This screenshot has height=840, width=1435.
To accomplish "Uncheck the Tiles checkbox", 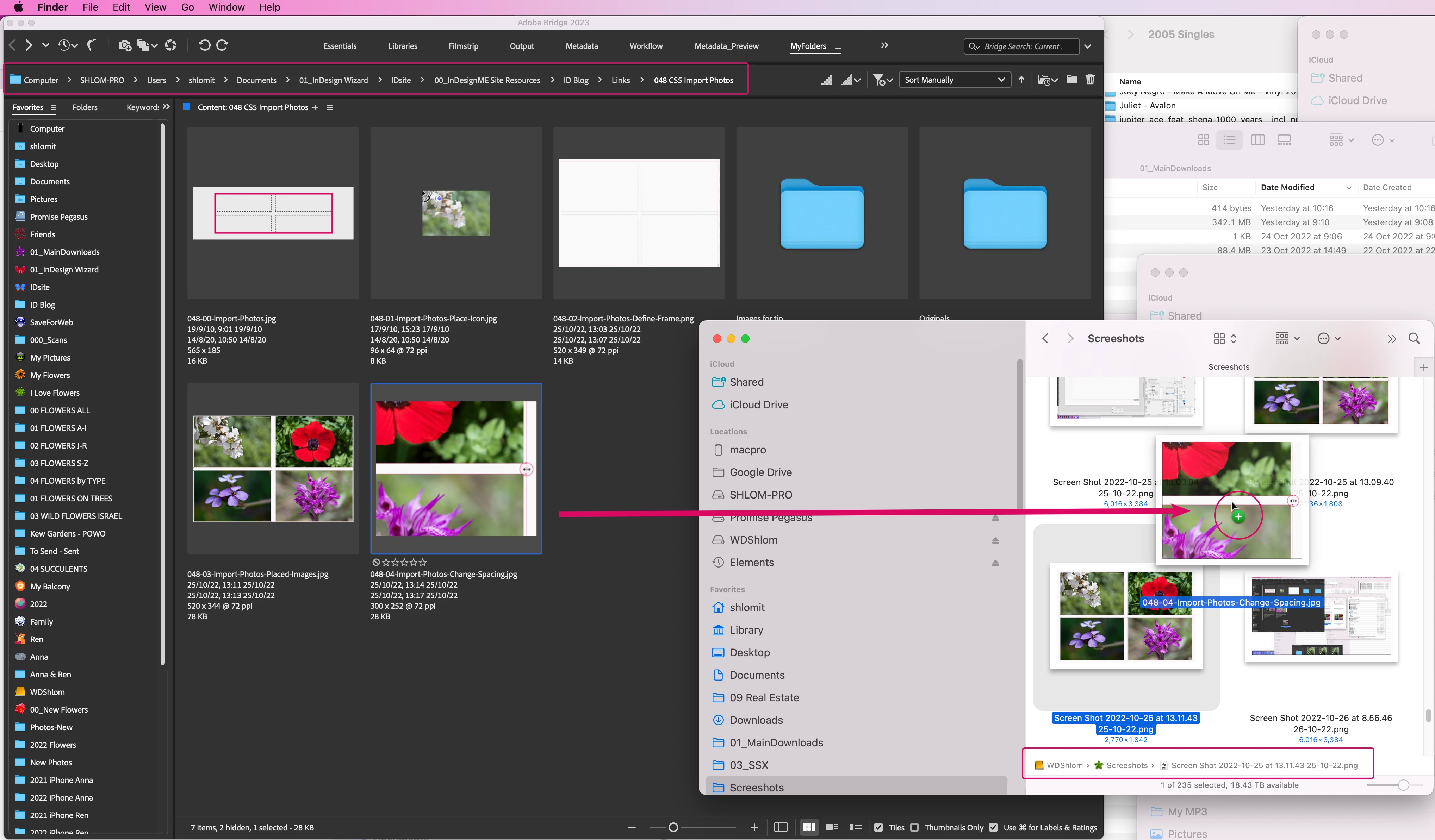I will coord(879,827).
